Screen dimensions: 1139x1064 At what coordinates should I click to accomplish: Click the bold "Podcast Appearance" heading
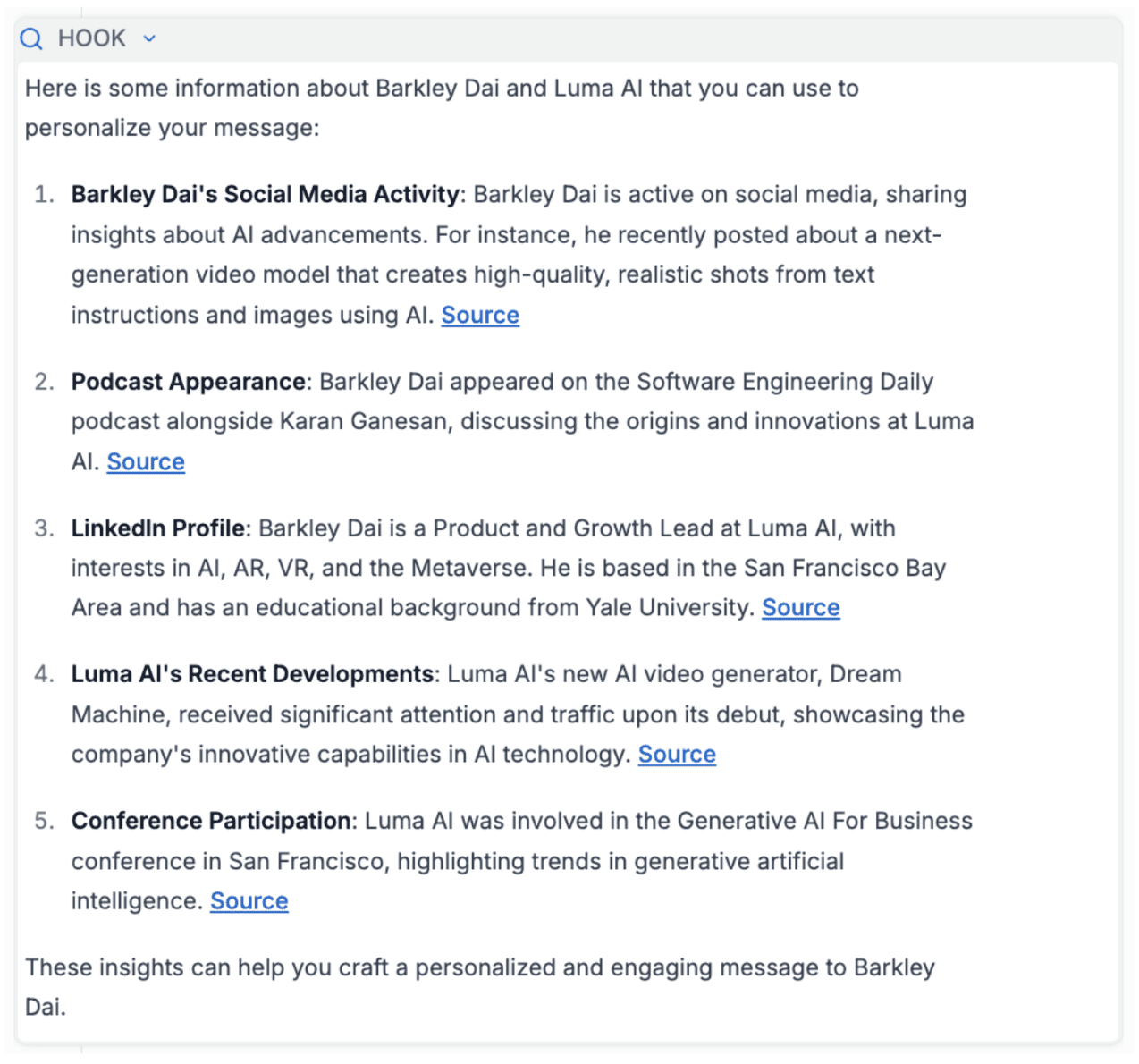[x=188, y=382]
